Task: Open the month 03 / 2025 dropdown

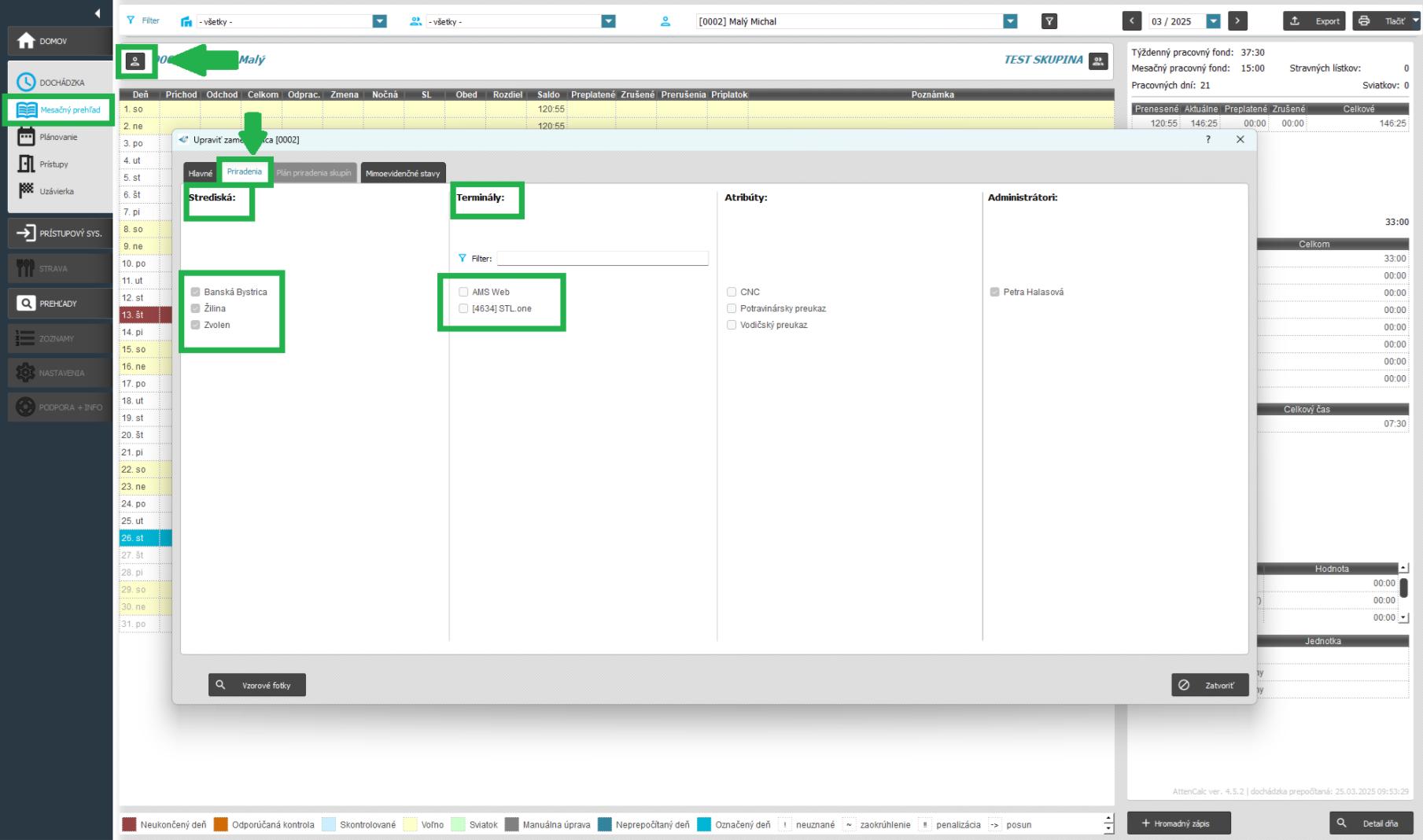Action: [x=1213, y=21]
